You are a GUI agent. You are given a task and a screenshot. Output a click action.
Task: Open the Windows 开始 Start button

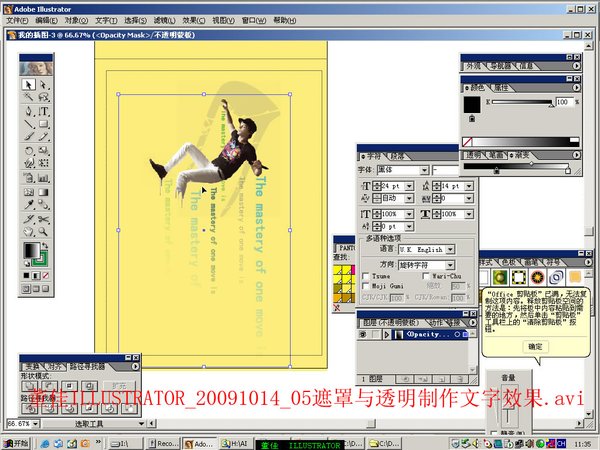tap(17, 442)
